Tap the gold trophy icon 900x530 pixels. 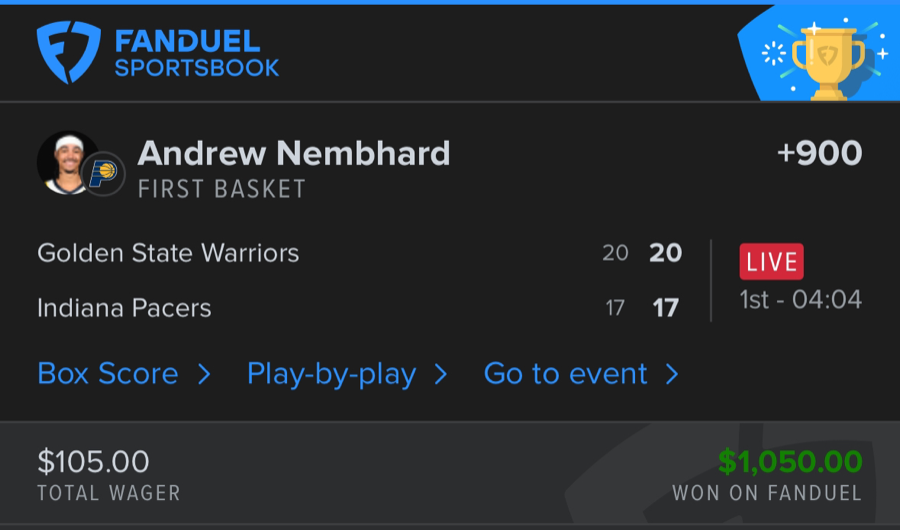click(x=828, y=60)
